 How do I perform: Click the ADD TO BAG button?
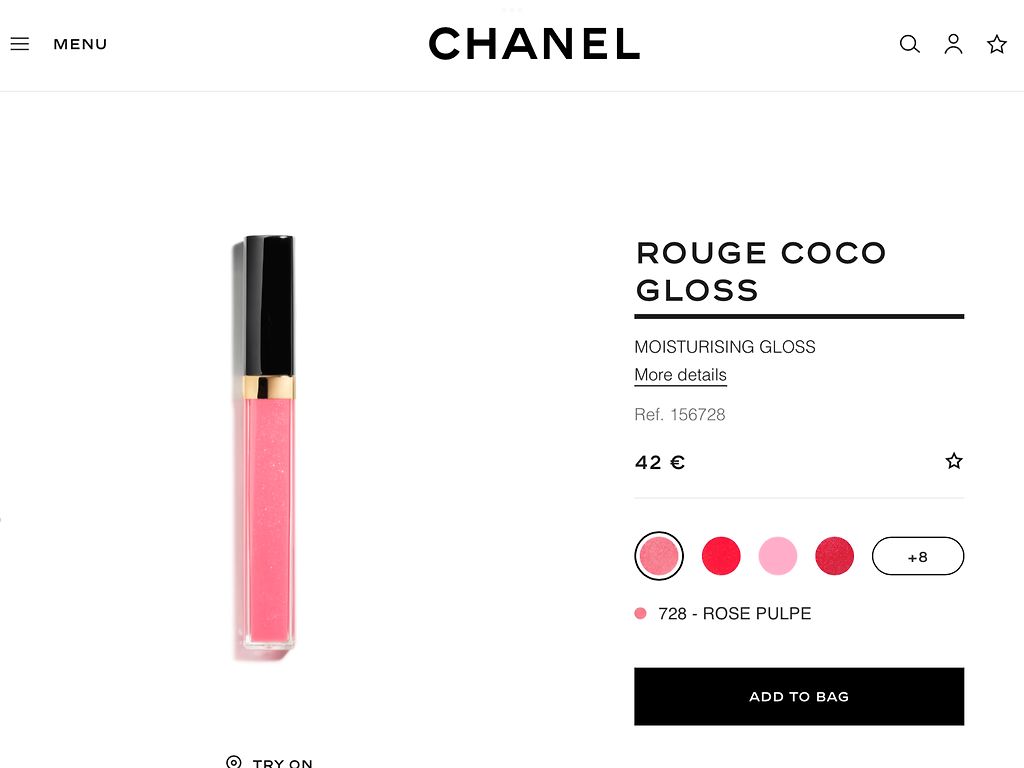[x=799, y=696]
